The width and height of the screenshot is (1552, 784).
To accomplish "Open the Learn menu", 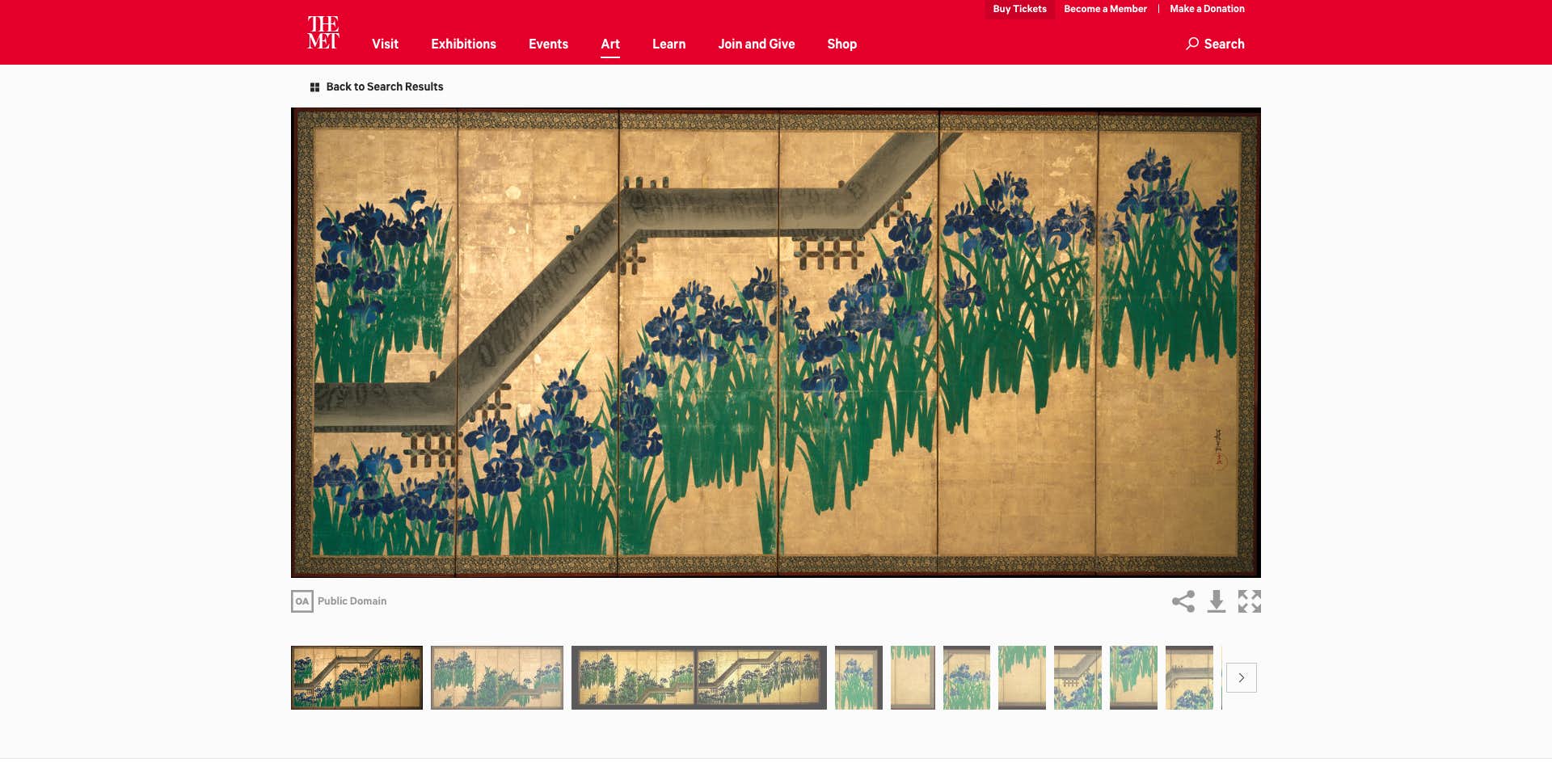I will pos(668,44).
